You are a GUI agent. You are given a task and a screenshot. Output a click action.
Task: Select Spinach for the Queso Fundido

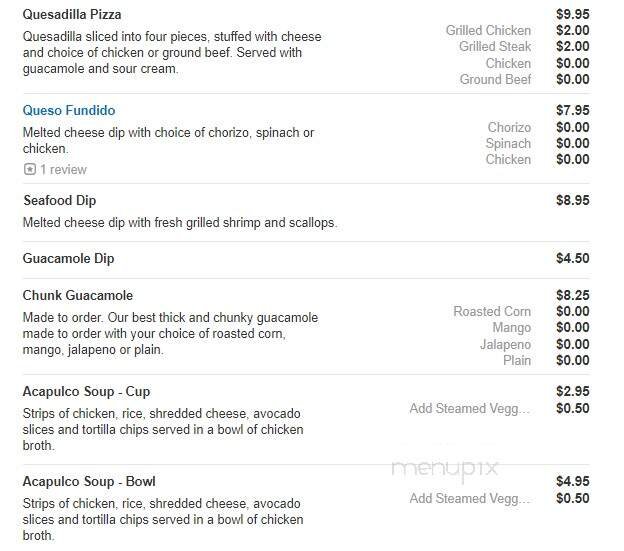coord(508,144)
